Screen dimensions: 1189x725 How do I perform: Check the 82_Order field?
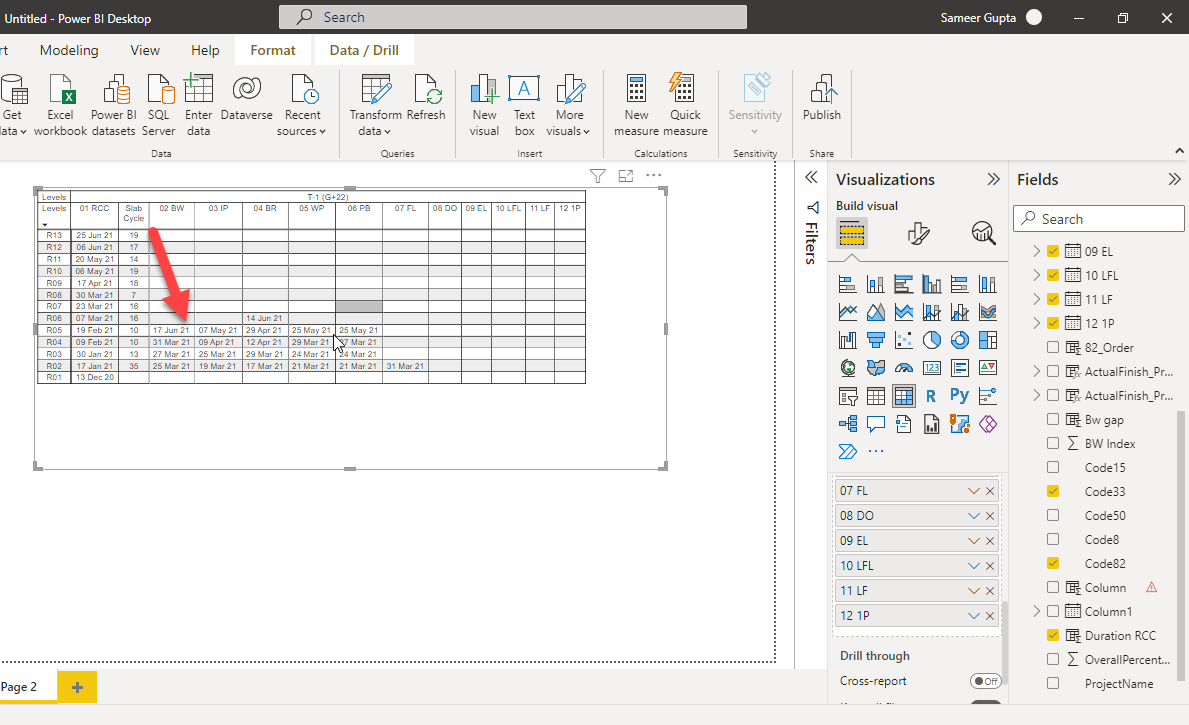pyautogui.click(x=1053, y=347)
